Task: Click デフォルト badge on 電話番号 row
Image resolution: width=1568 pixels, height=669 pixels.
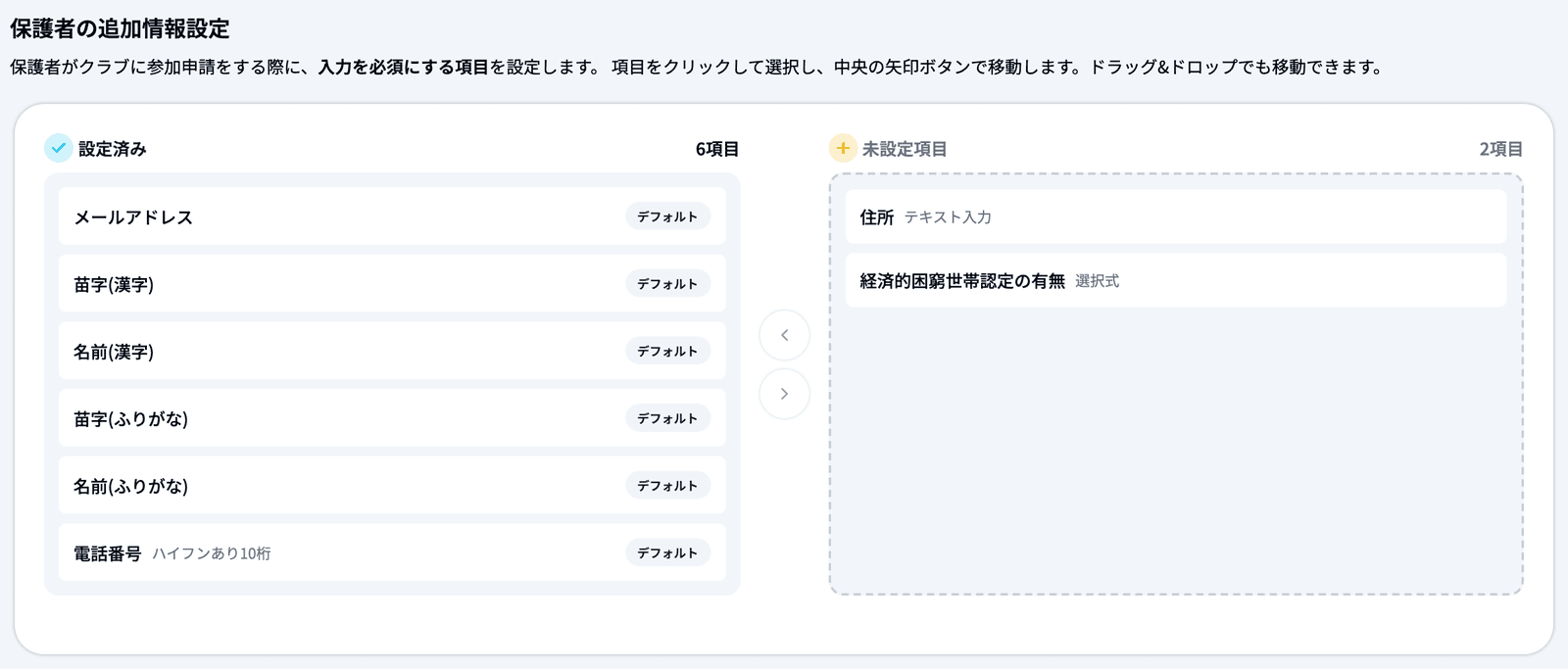Action: (667, 552)
